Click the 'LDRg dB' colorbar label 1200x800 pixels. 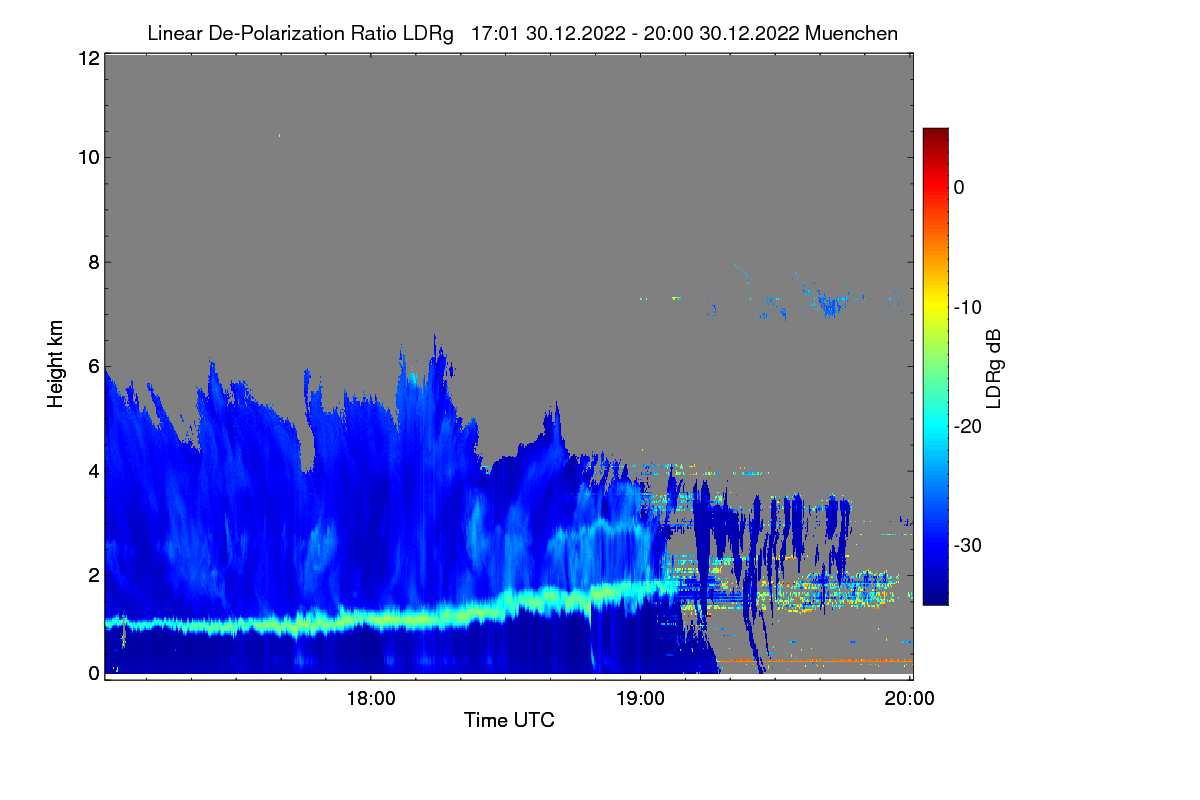993,367
